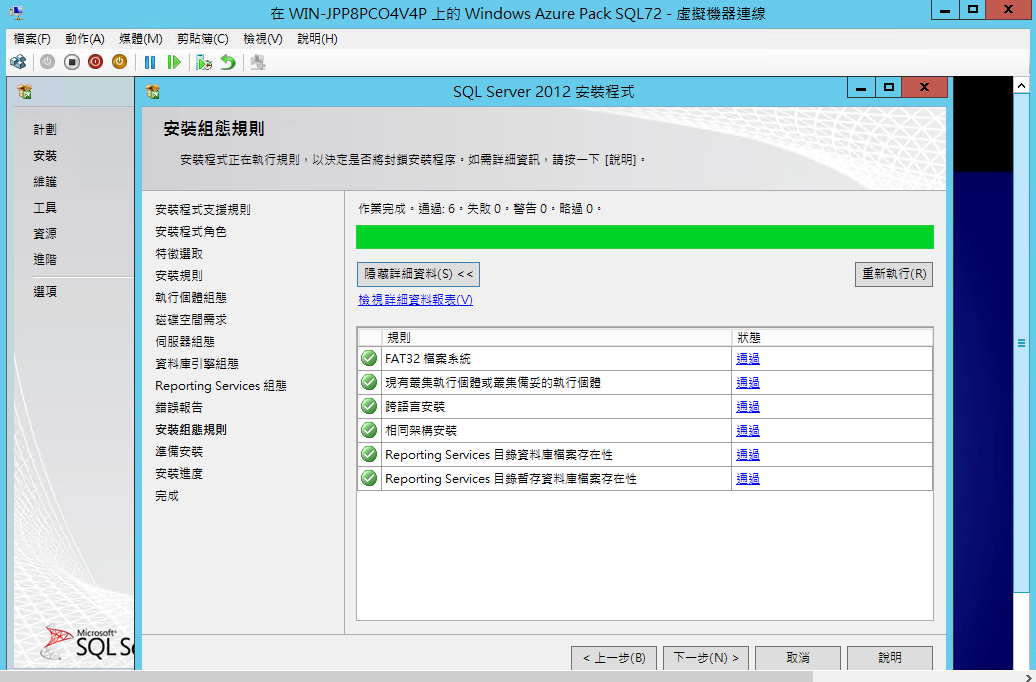Open the 通過 link for 相同架構安裝
Image resolution: width=1036 pixels, height=682 pixels.
(x=748, y=430)
